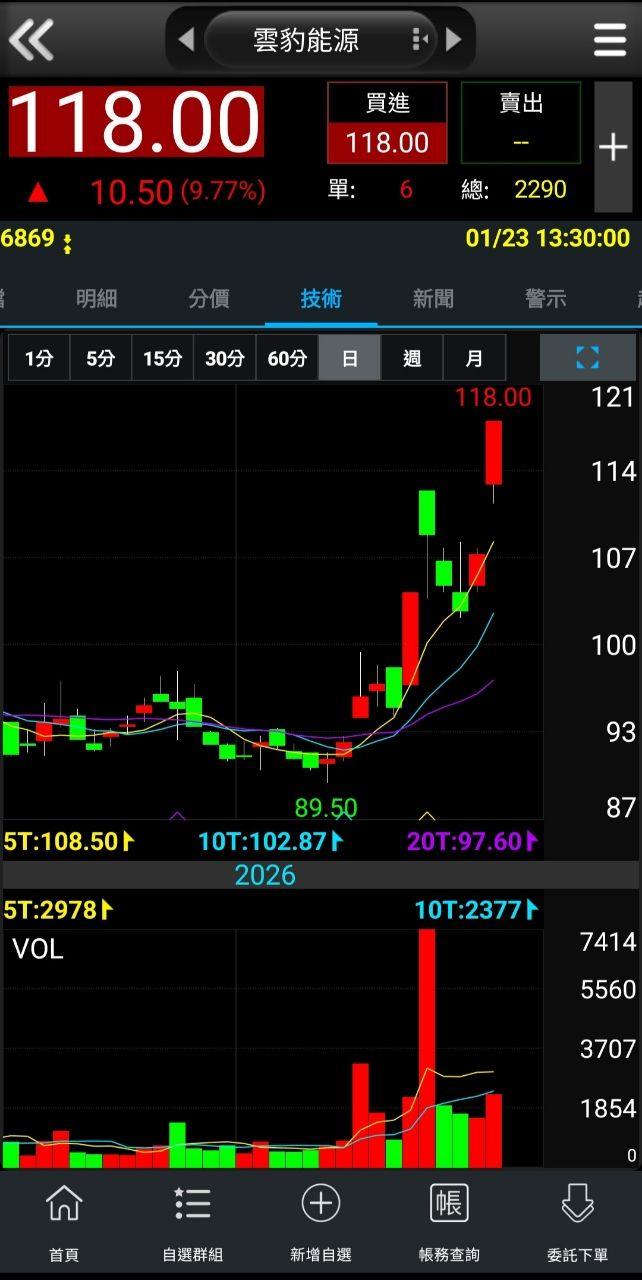Switch to the 新聞 news tab
The height and width of the screenshot is (1280, 642).
pyautogui.click(x=433, y=298)
